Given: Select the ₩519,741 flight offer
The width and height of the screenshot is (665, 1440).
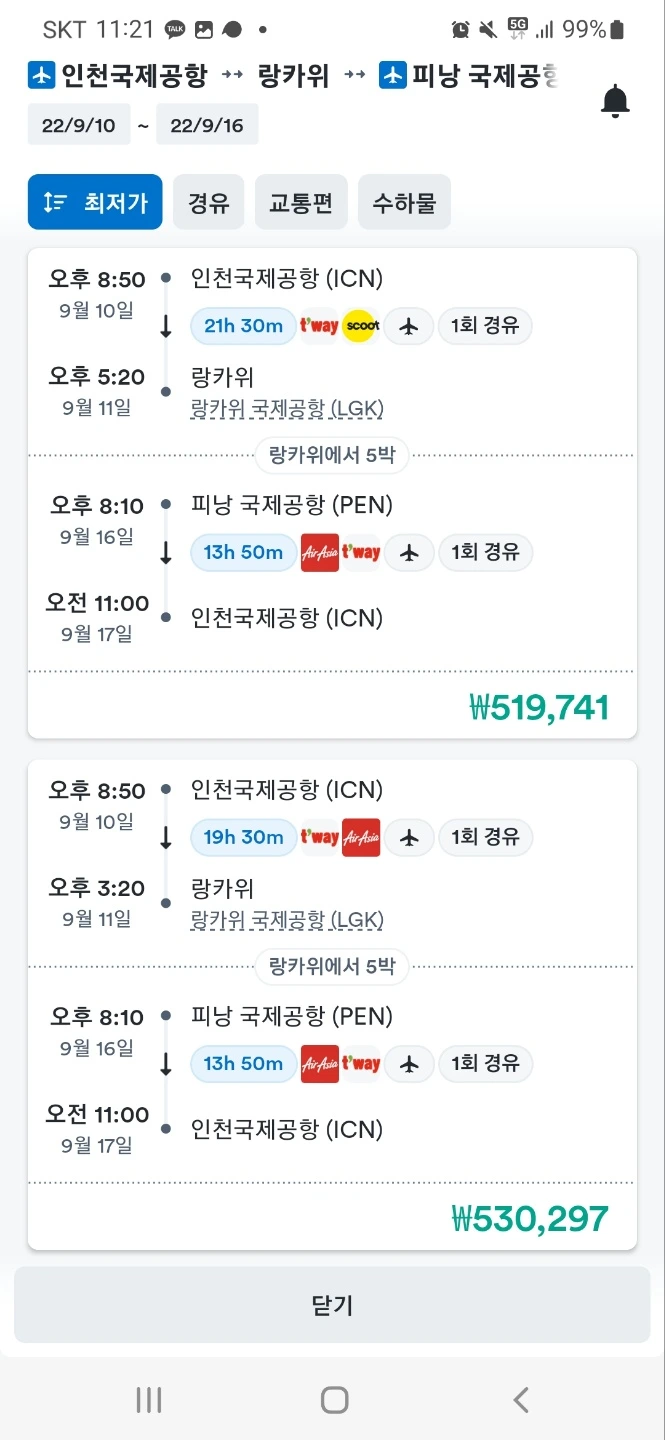Looking at the screenshot, I should 539,707.
